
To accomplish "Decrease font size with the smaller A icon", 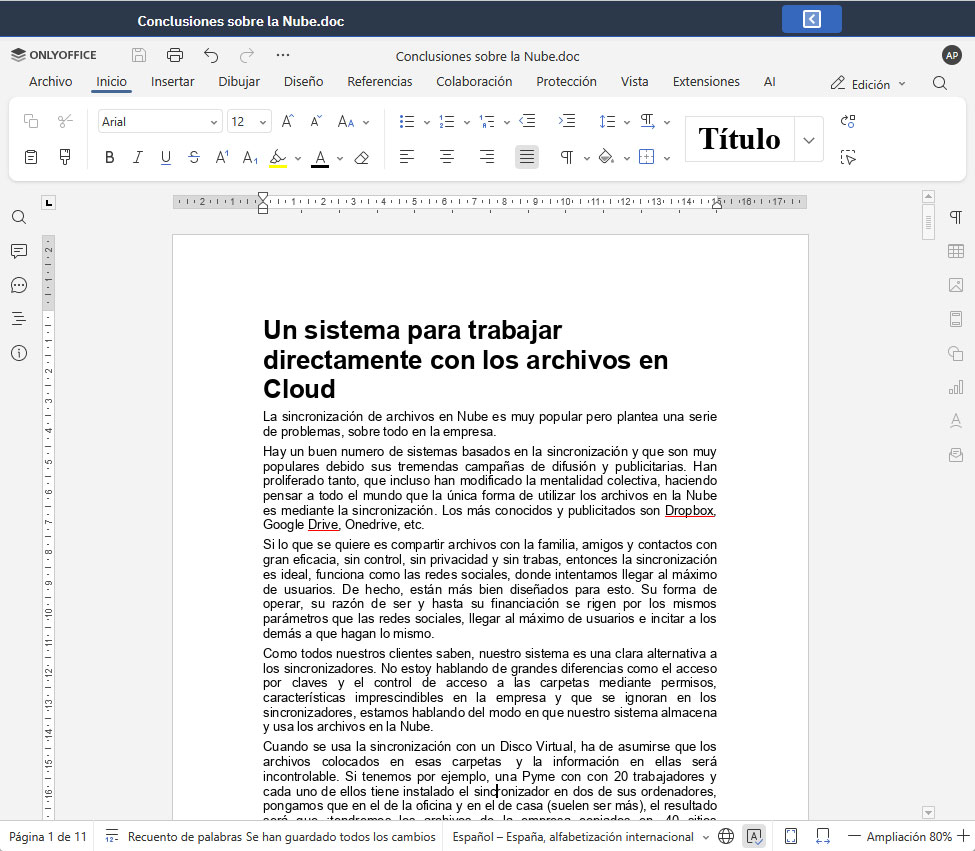I will (x=316, y=121).
